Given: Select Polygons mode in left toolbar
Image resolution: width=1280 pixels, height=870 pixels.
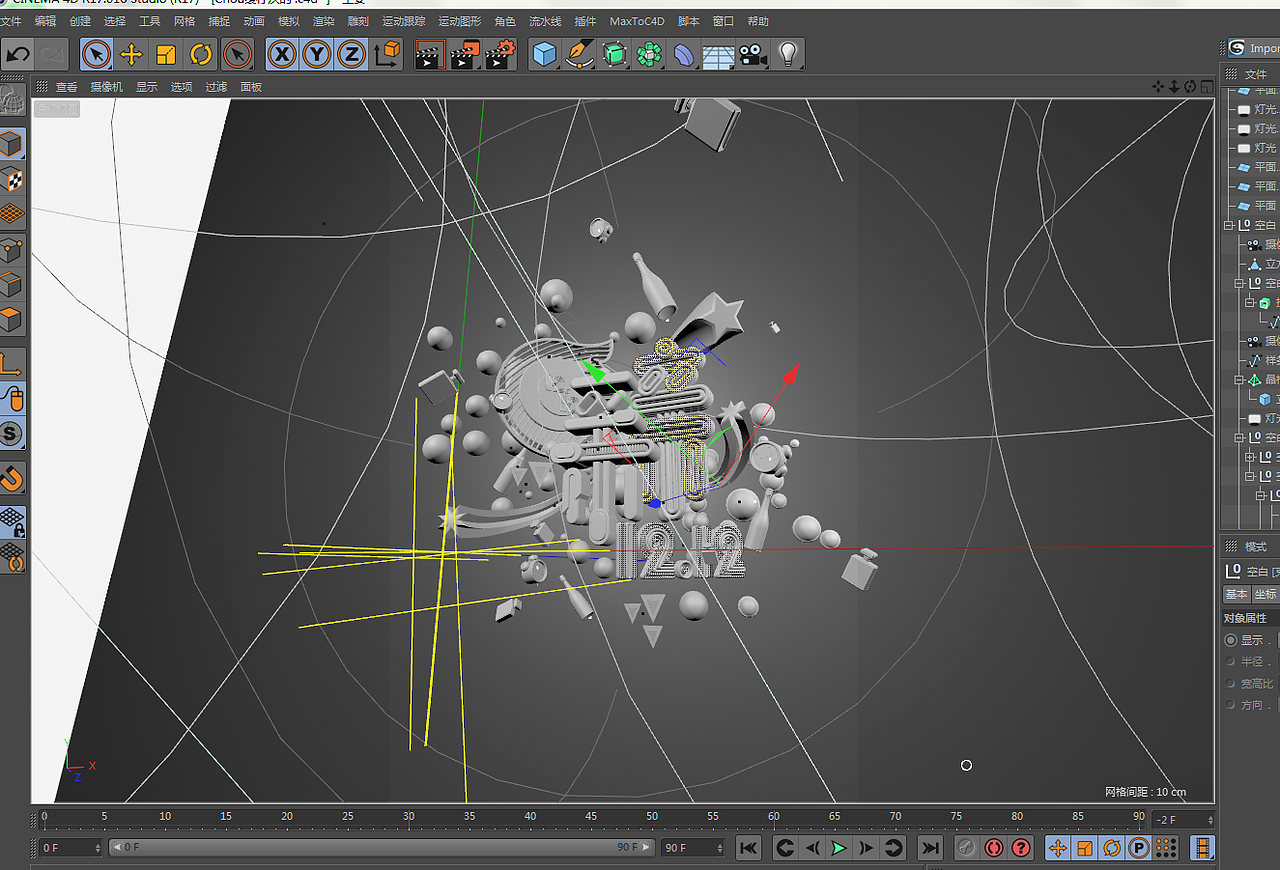Looking at the screenshot, I should [12, 320].
